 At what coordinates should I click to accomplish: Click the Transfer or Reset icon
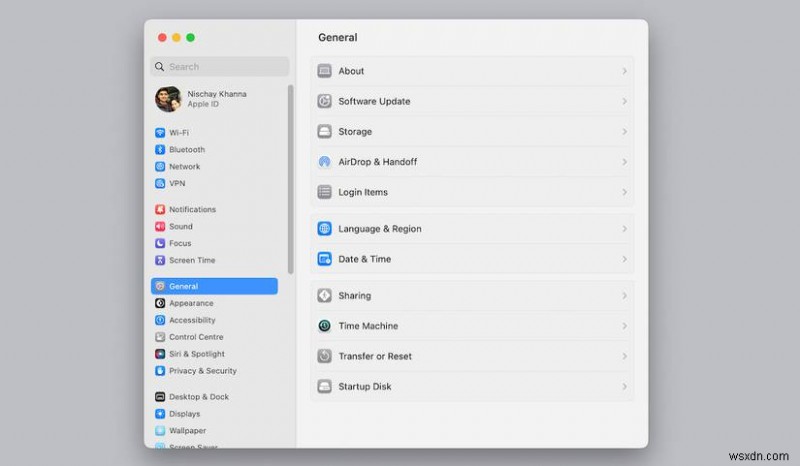pyautogui.click(x=324, y=356)
